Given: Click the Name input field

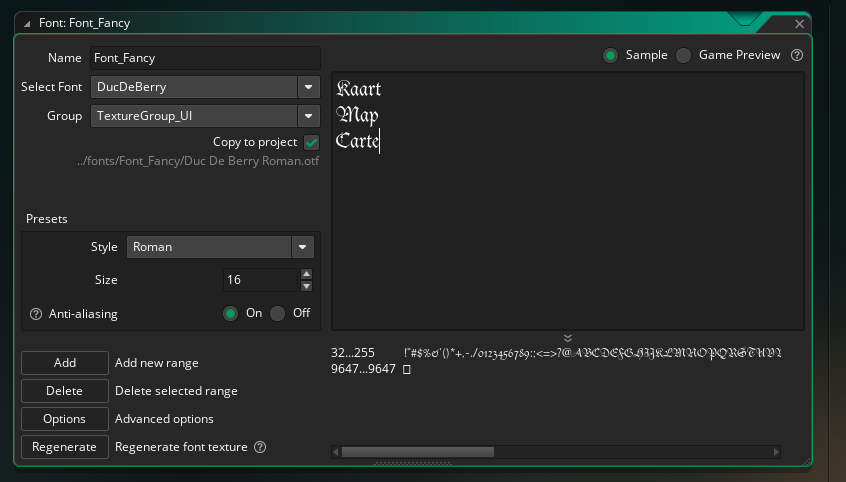Looking at the screenshot, I should click(205, 58).
